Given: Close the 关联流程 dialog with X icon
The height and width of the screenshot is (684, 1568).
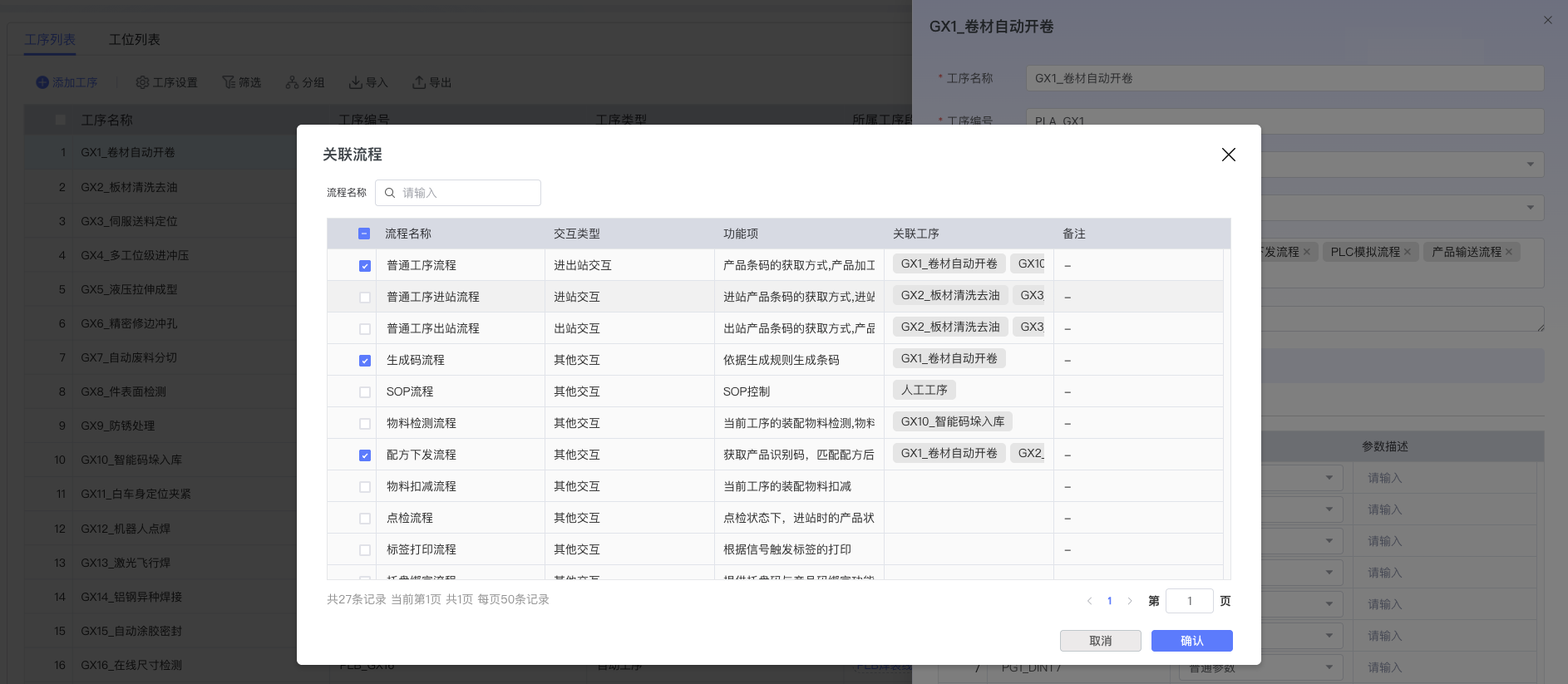Looking at the screenshot, I should [x=1228, y=155].
